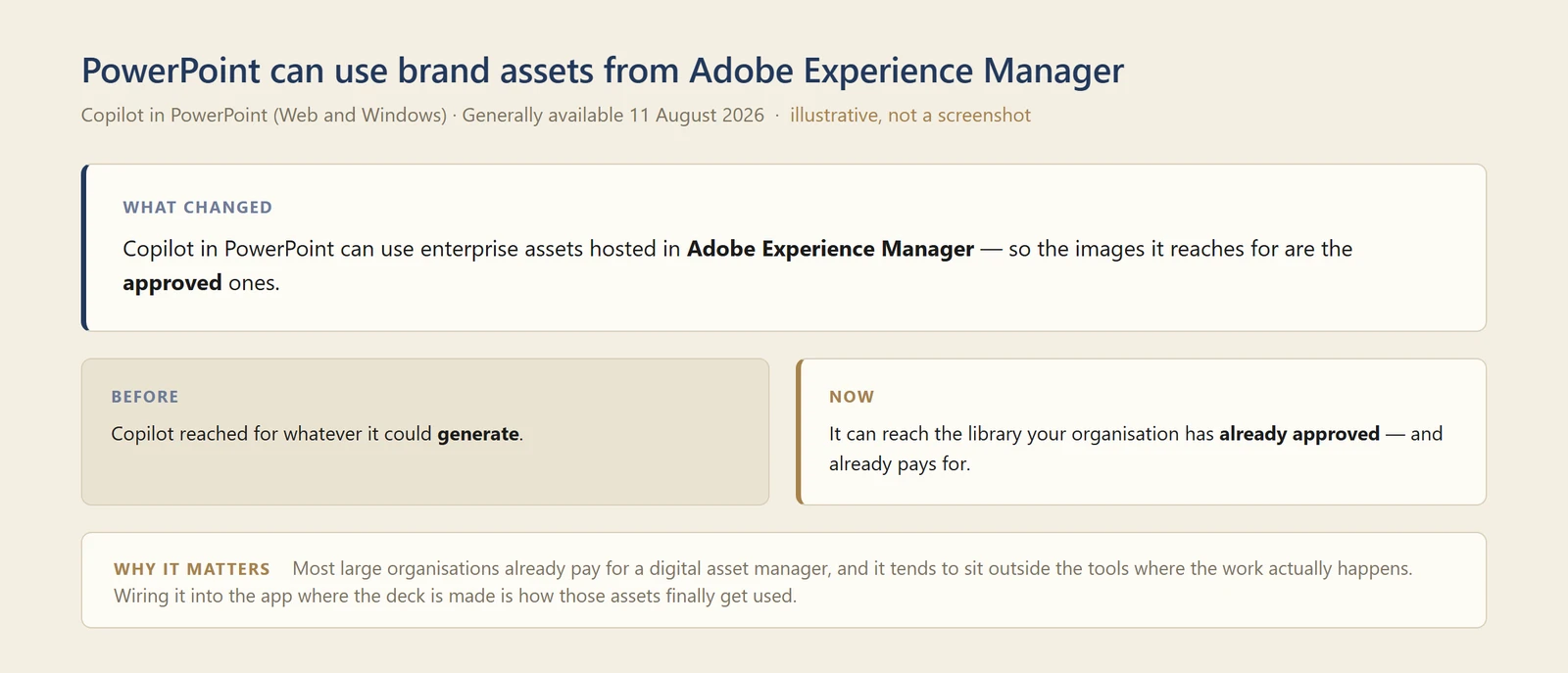Click the 'WHAT CHANGED' label
Viewport: 1568px width, 673px height.
pos(198,208)
